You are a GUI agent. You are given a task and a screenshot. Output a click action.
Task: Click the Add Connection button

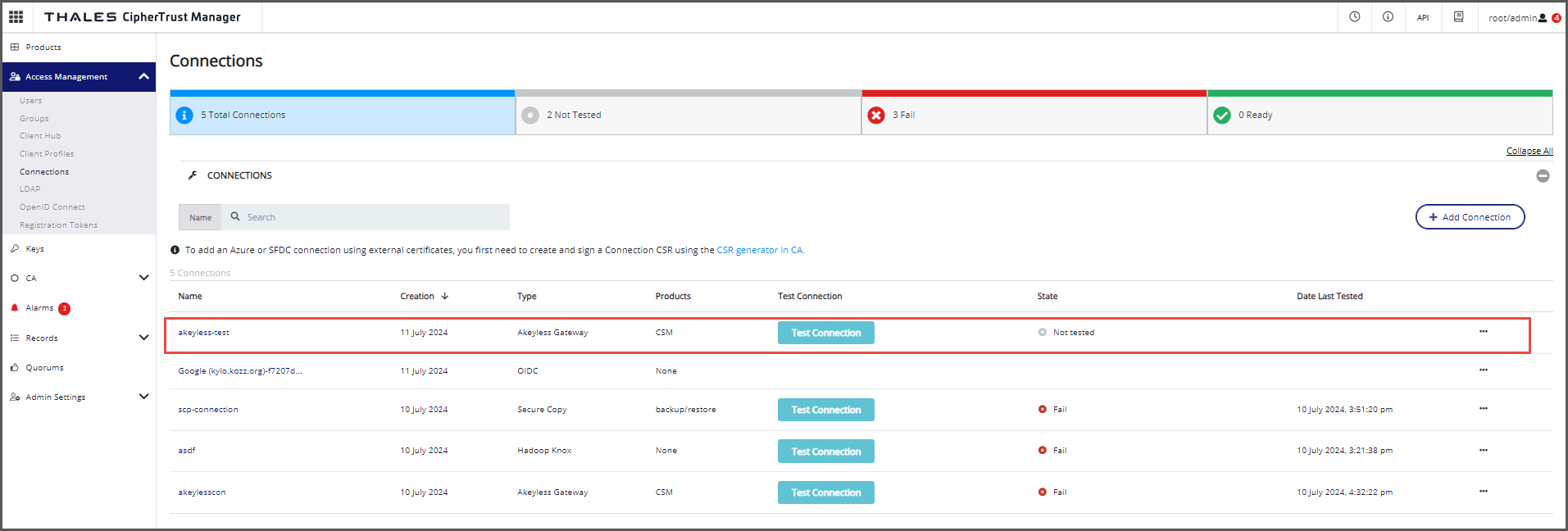(1470, 217)
